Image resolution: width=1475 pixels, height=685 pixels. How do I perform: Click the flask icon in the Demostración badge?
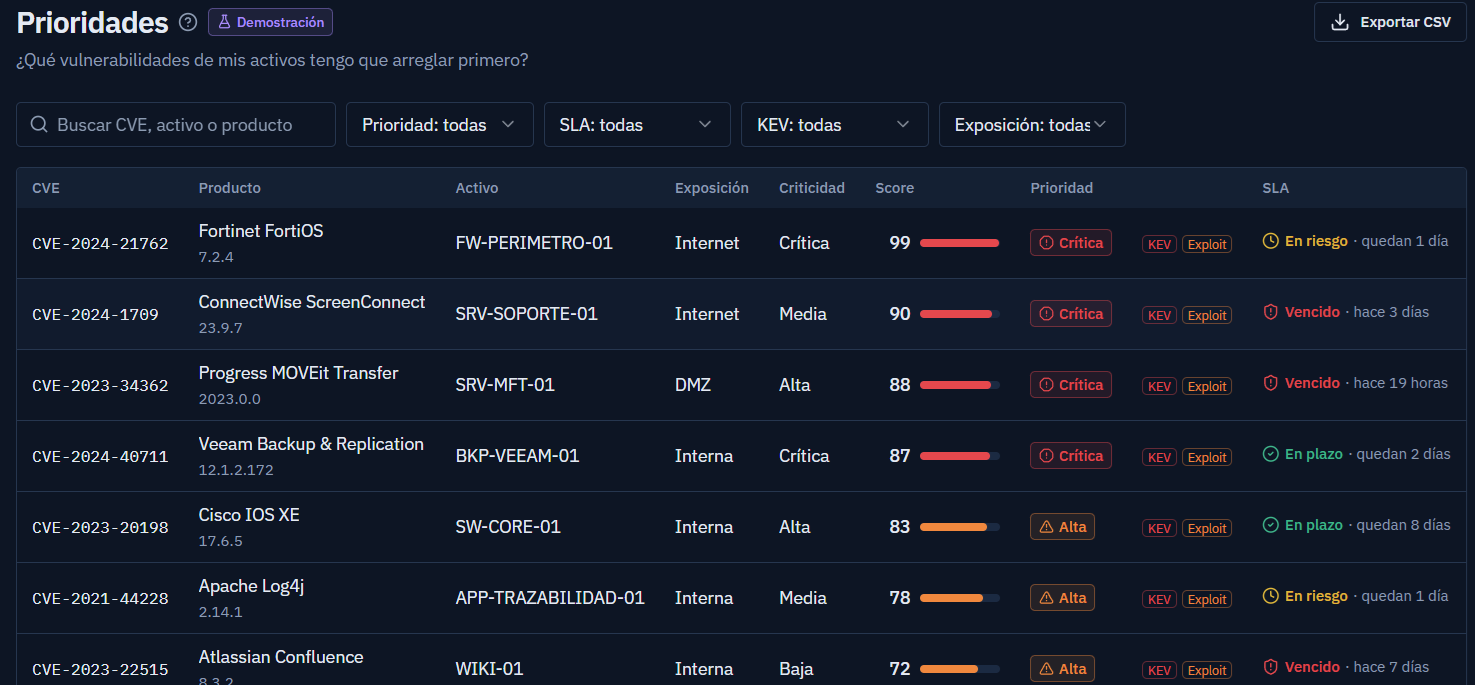(x=224, y=22)
